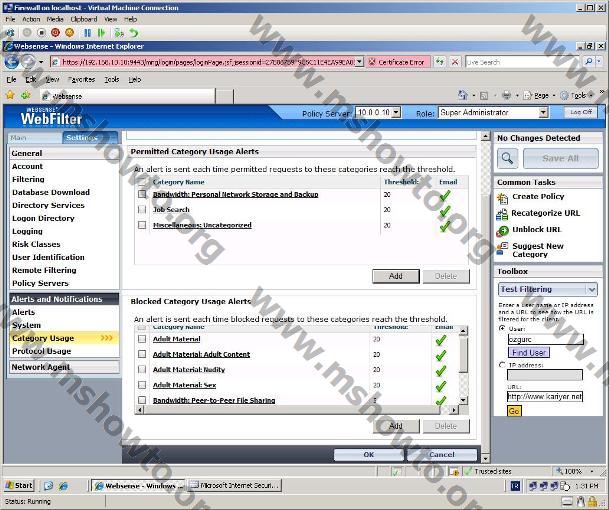The image size is (609, 510).
Task: Check Adult Material: Sex checkbox
Action: pyautogui.click(x=142, y=385)
